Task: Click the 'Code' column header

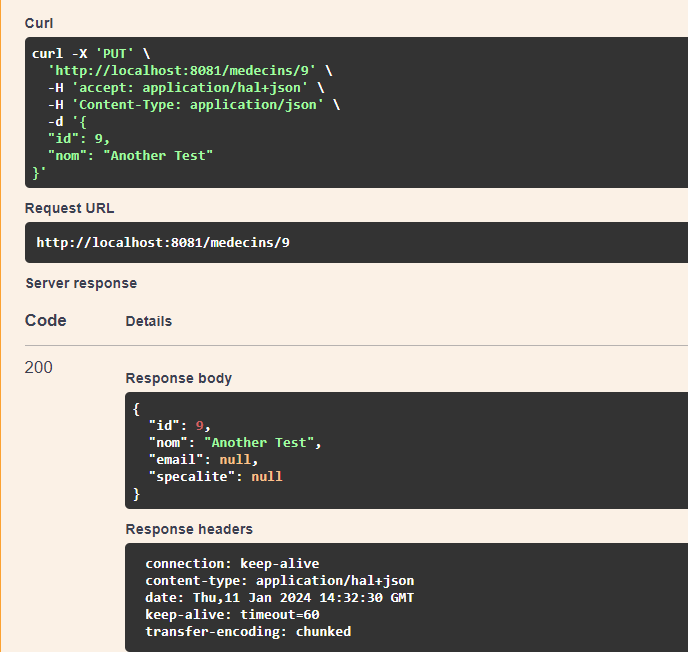Action: pyautogui.click(x=46, y=320)
